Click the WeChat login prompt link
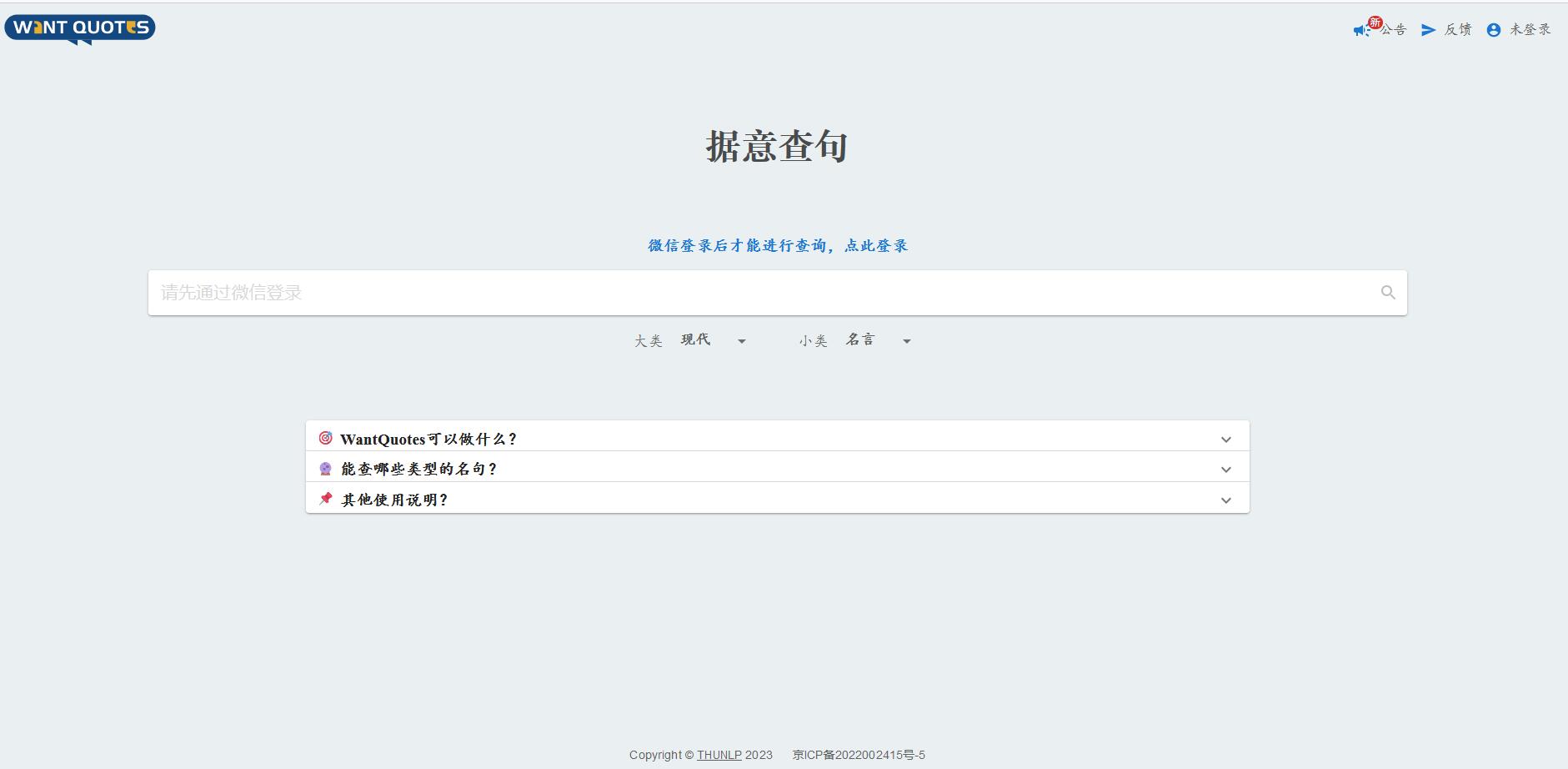 (779, 244)
